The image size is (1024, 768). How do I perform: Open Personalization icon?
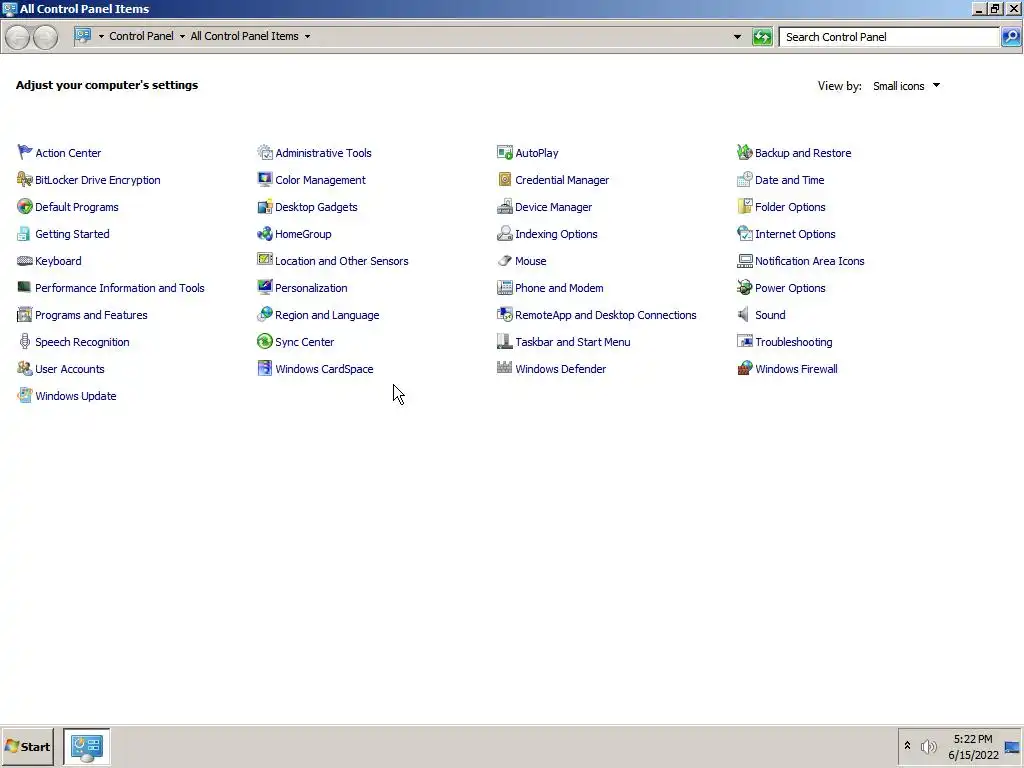coord(264,287)
